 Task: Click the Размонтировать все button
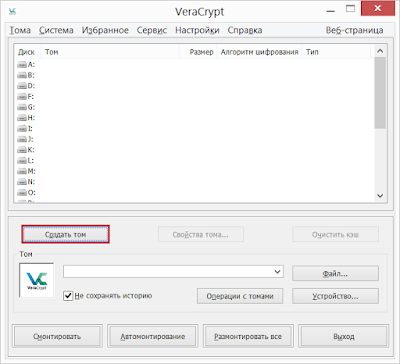click(x=248, y=336)
